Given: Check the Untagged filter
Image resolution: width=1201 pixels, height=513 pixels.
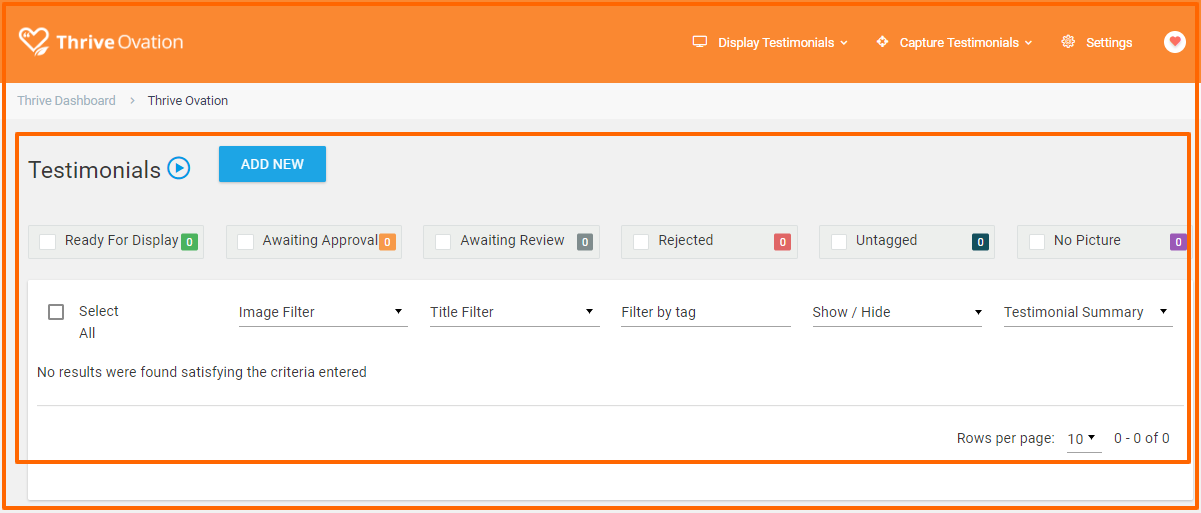Looking at the screenshot, I should tap(839, 241).
